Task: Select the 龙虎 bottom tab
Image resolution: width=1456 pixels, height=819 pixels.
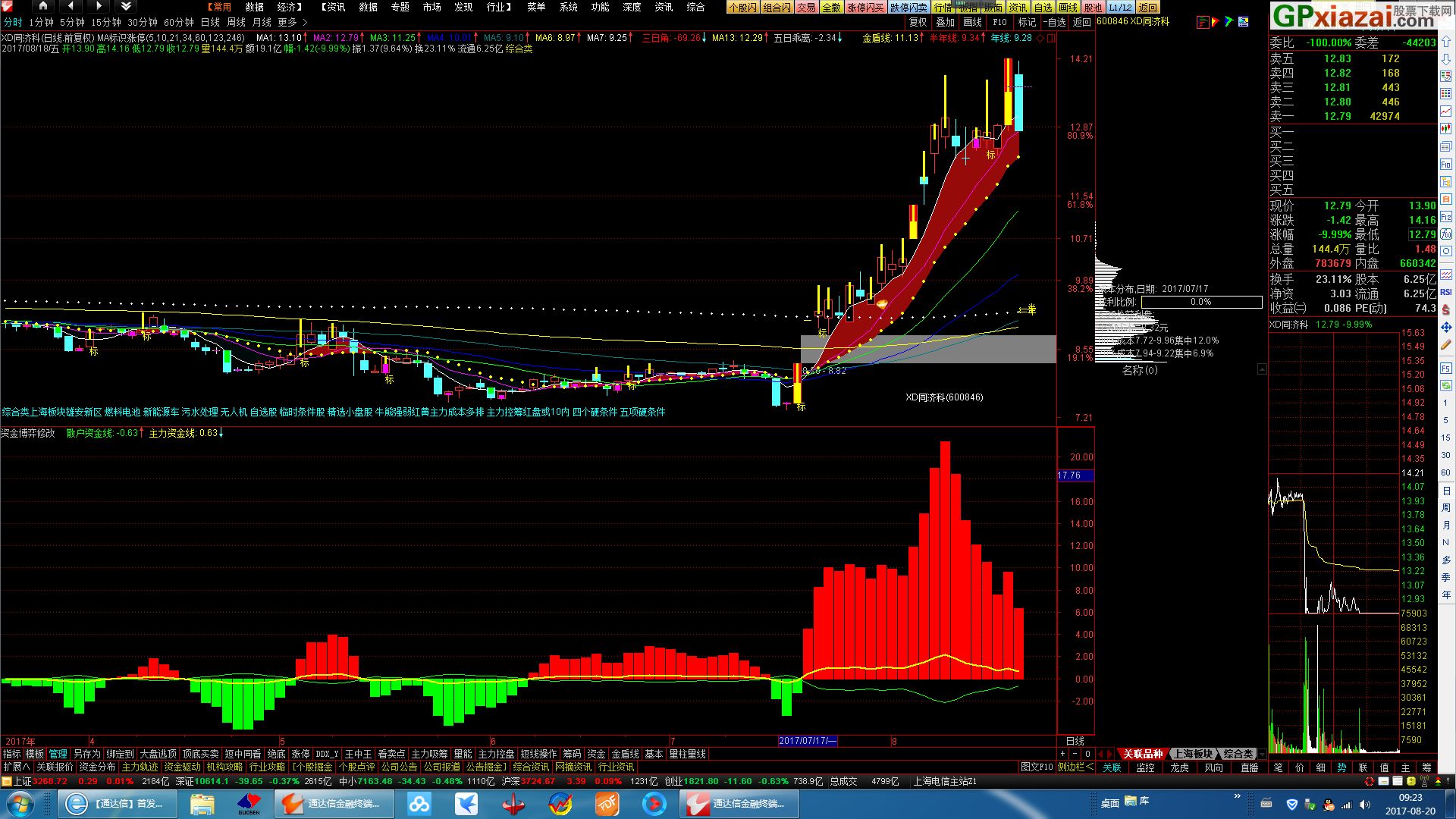Action: [x=1180, y=767]
